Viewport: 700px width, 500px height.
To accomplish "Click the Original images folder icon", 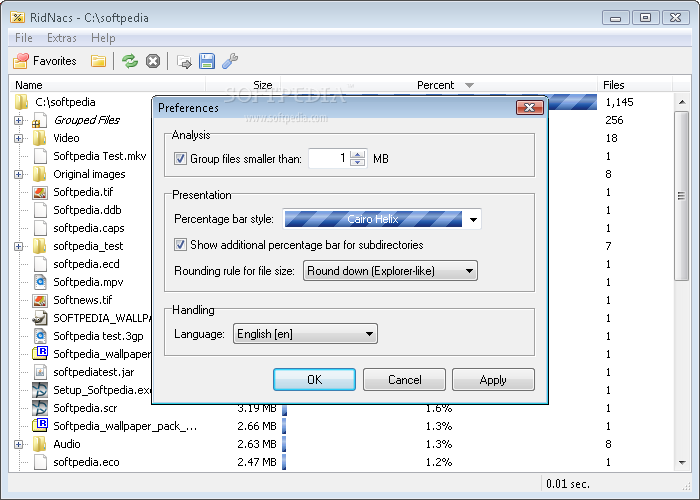I will coord(39,174).
